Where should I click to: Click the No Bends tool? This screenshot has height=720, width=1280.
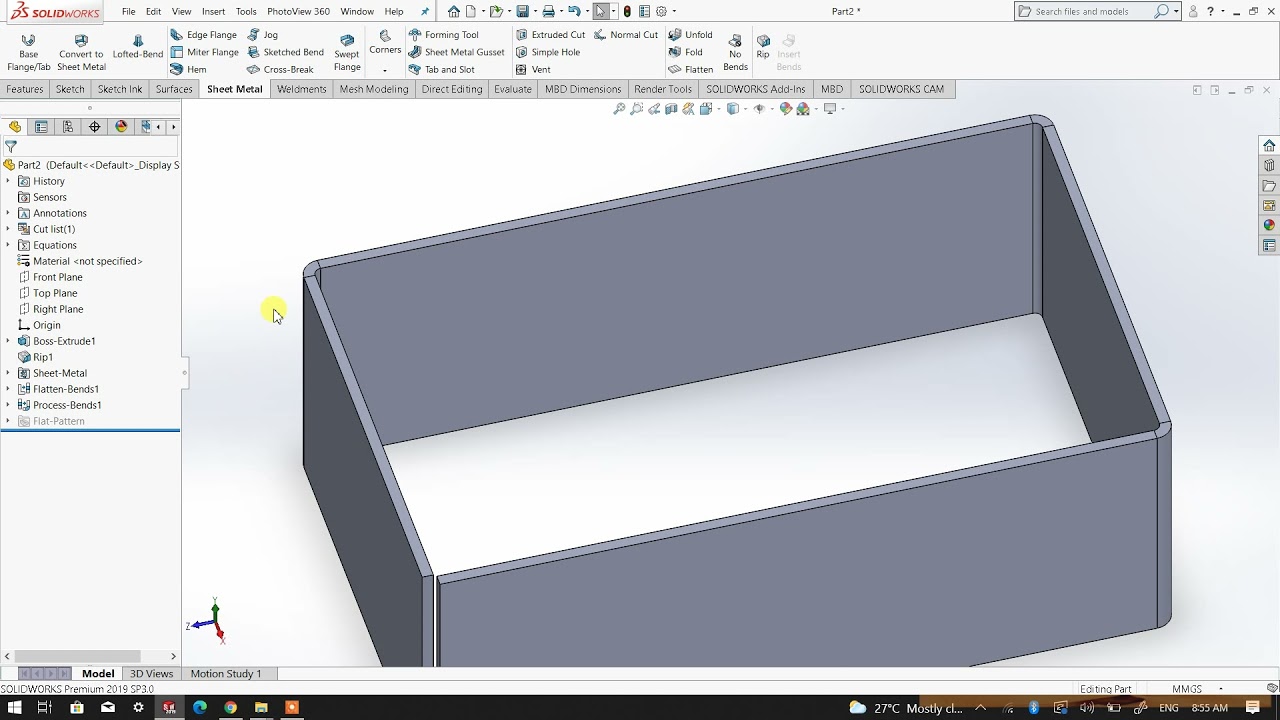point(735,53)
